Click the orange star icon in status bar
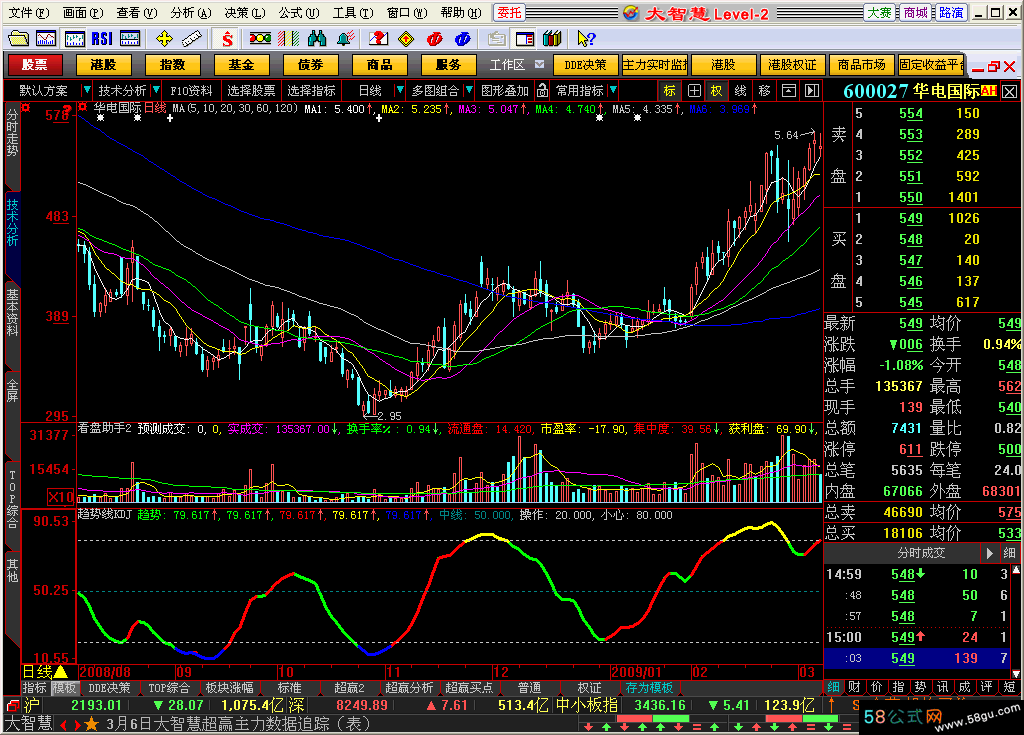The width and height of the screenshot is (1024, 735). tap(91, 724)
